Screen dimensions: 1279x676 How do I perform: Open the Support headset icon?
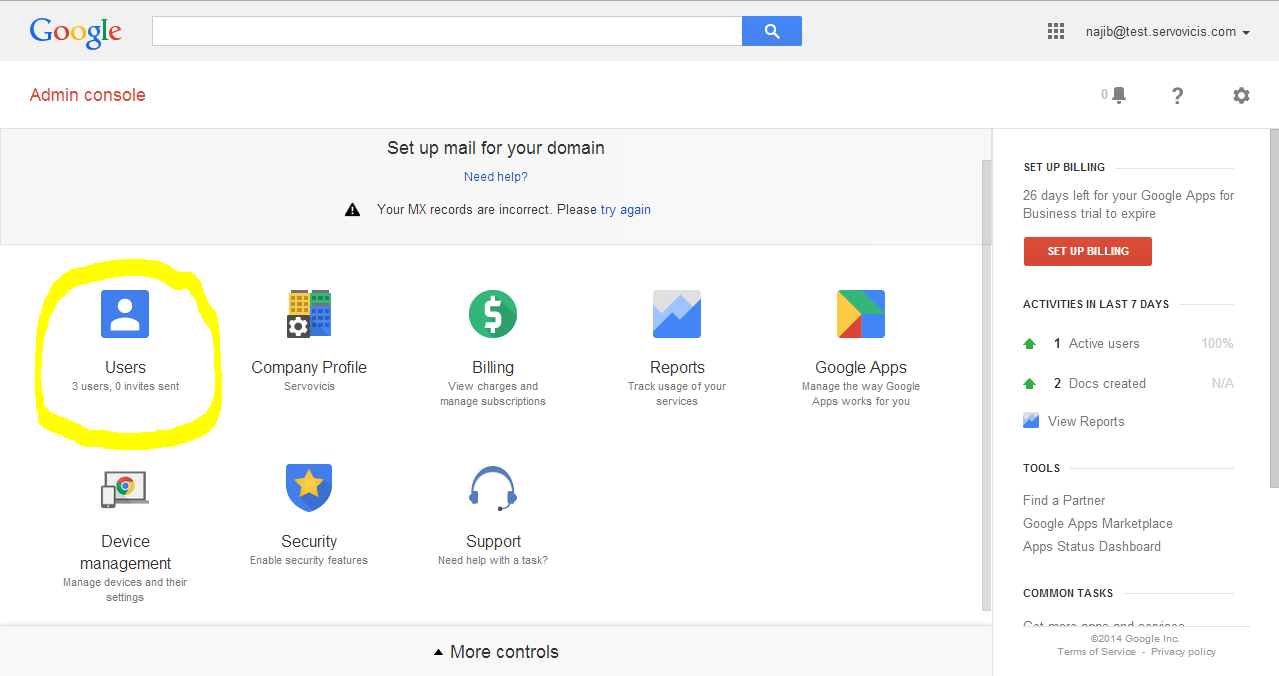(493, 488)
